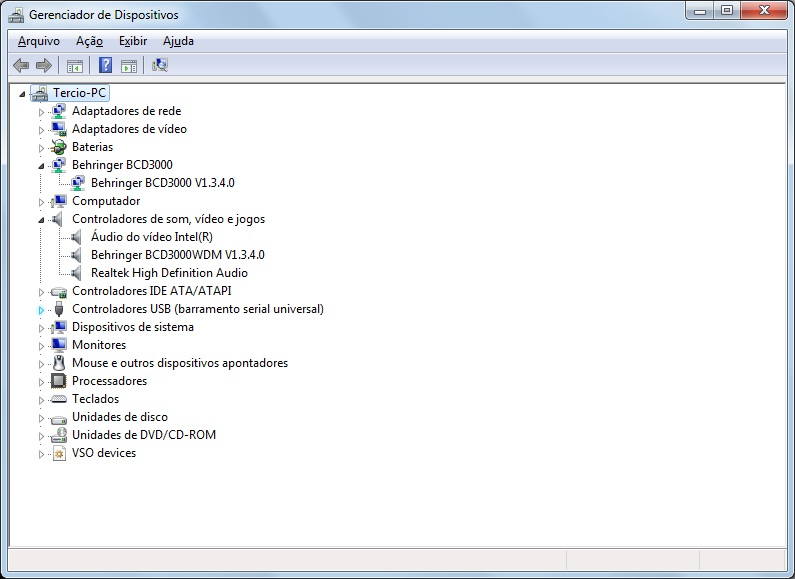The image size is (795, 579).
Task: Click the Baterias battery icon
Action: [59, 147]
